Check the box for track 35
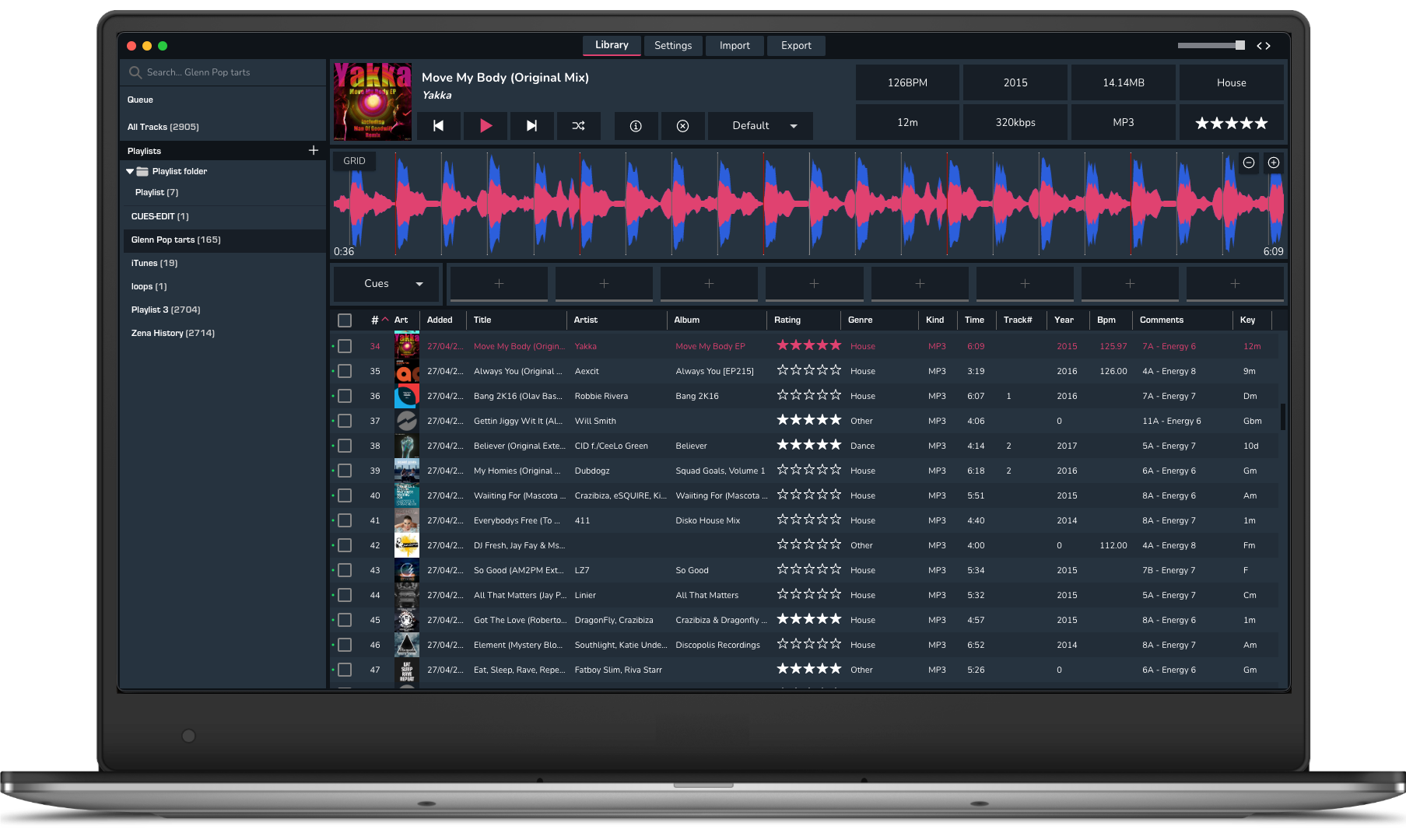The width and height of the screenshot is (1406, 840). (345, 371)
